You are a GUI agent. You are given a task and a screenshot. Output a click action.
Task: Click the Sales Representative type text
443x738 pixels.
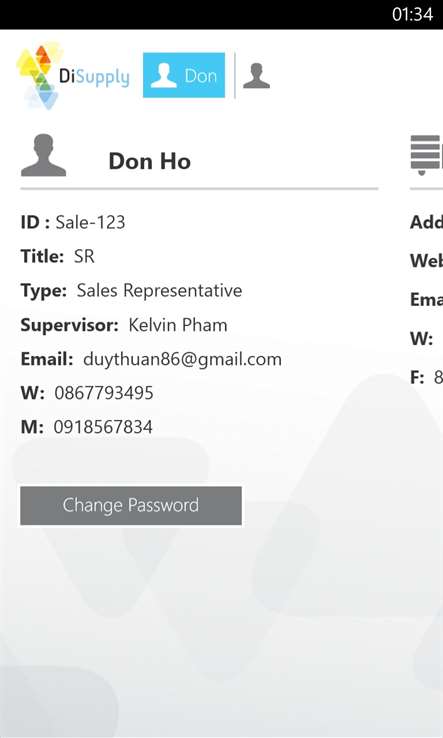(x=160, y=291)
